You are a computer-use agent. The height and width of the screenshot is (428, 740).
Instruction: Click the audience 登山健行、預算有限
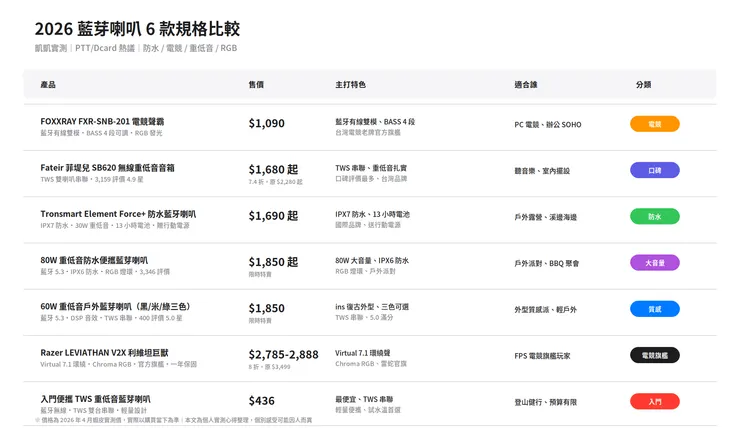coord(546,402)
